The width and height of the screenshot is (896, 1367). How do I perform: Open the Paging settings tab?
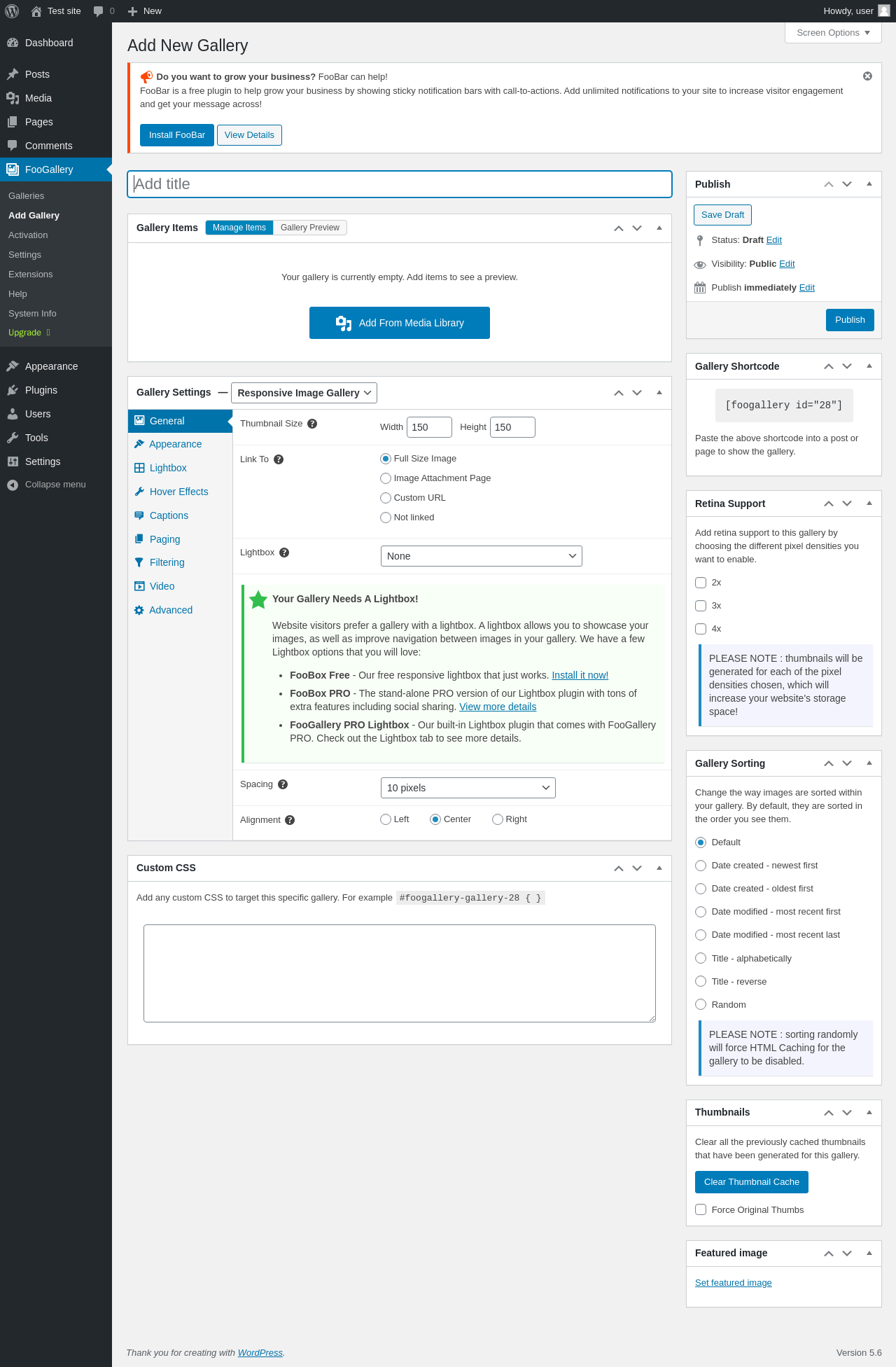[181, 539]
